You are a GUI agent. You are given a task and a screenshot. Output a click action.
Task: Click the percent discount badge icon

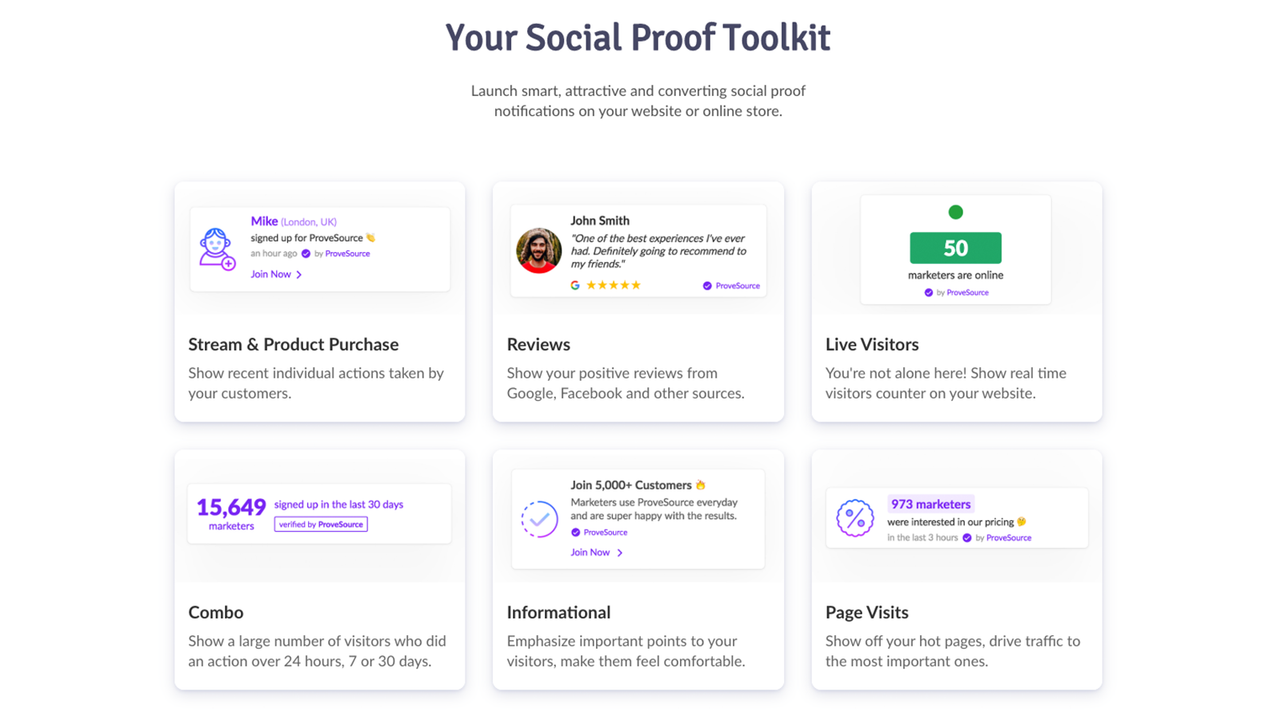[855, 518]
